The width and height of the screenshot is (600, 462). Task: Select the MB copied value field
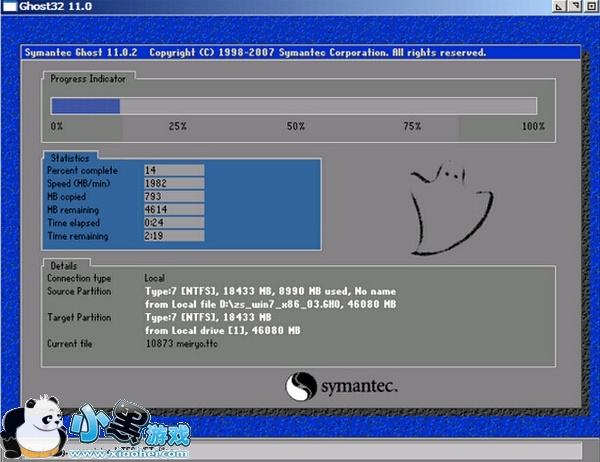(173, 197)
